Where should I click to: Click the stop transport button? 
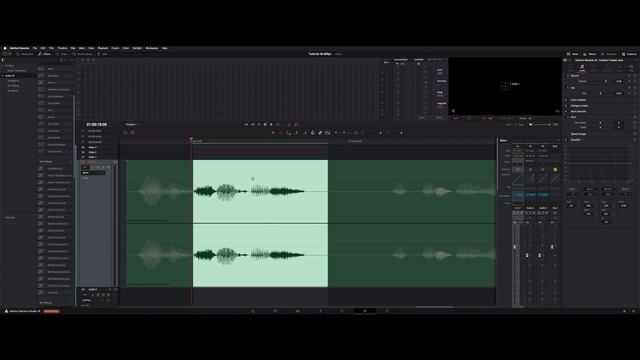(265, 124)
